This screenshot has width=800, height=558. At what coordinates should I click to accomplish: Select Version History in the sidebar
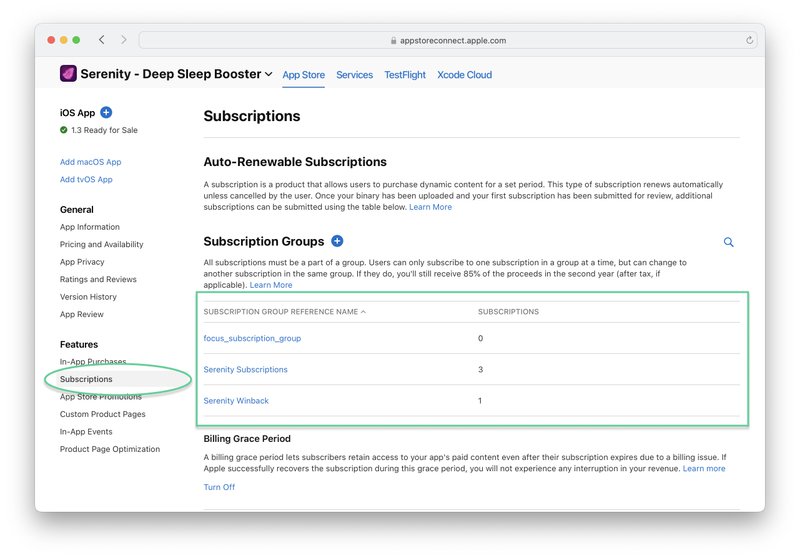click(x=88, y=297)
